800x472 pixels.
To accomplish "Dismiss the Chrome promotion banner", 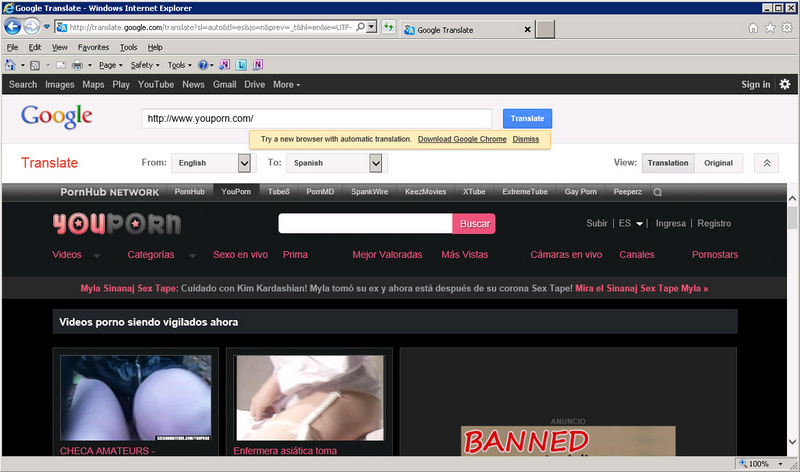I will click(x=526, y=139).
